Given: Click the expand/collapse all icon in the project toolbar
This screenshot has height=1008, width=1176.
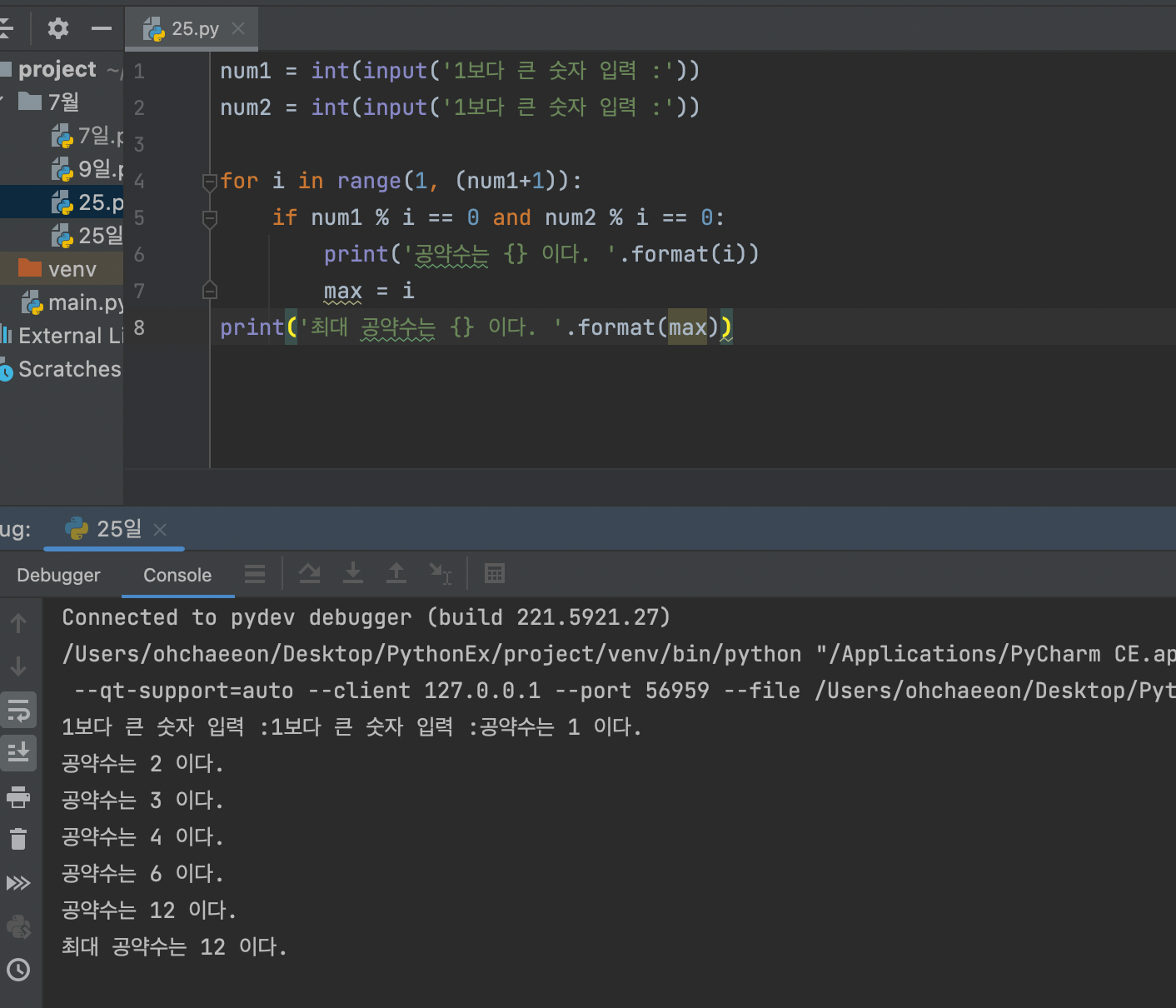Looking at the screenshot, I should [x=6, y=28].
